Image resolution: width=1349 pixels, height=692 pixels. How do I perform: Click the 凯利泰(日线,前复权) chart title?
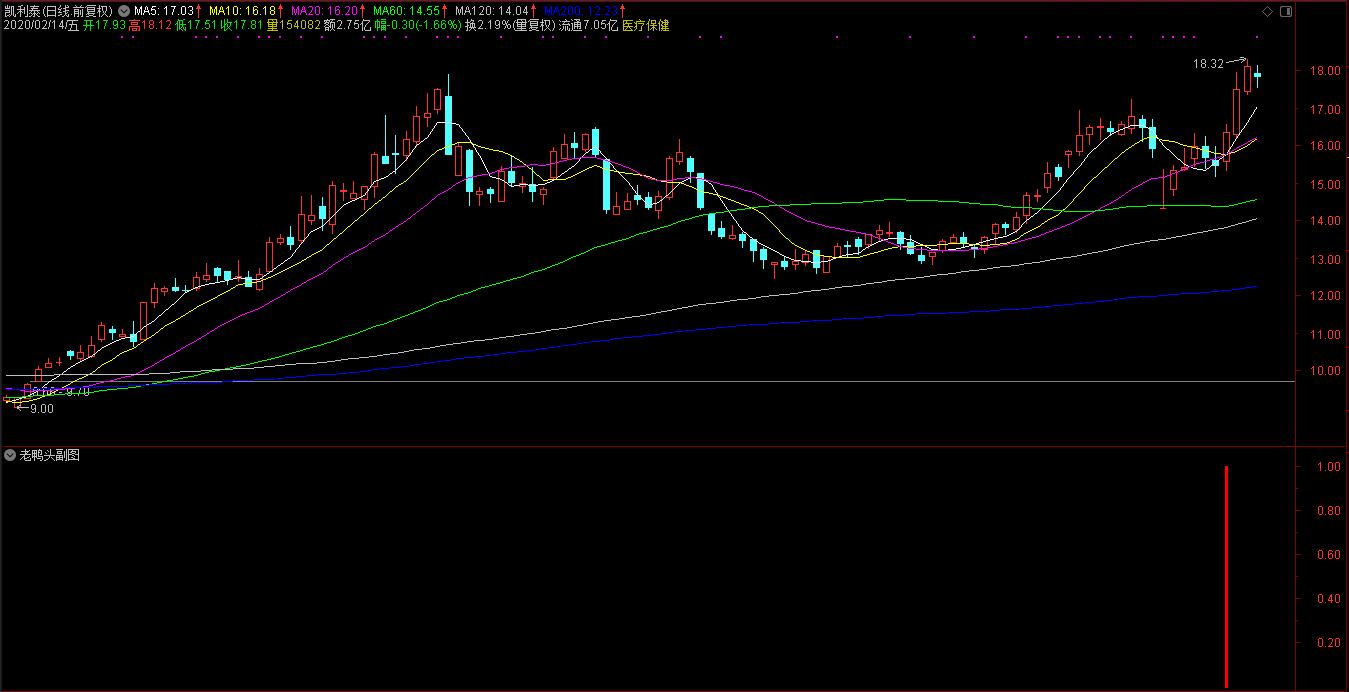click(57, 11)
